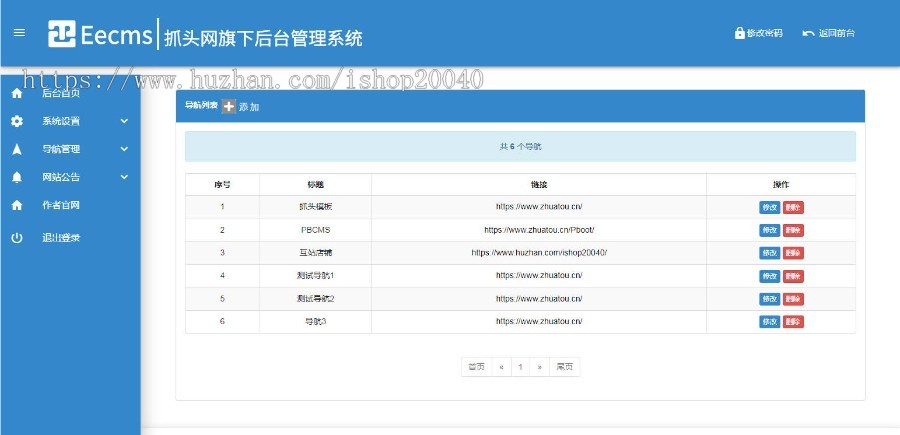900x435 pixels.
Task: Click the Eecms logo
Action: click(100, 34)
